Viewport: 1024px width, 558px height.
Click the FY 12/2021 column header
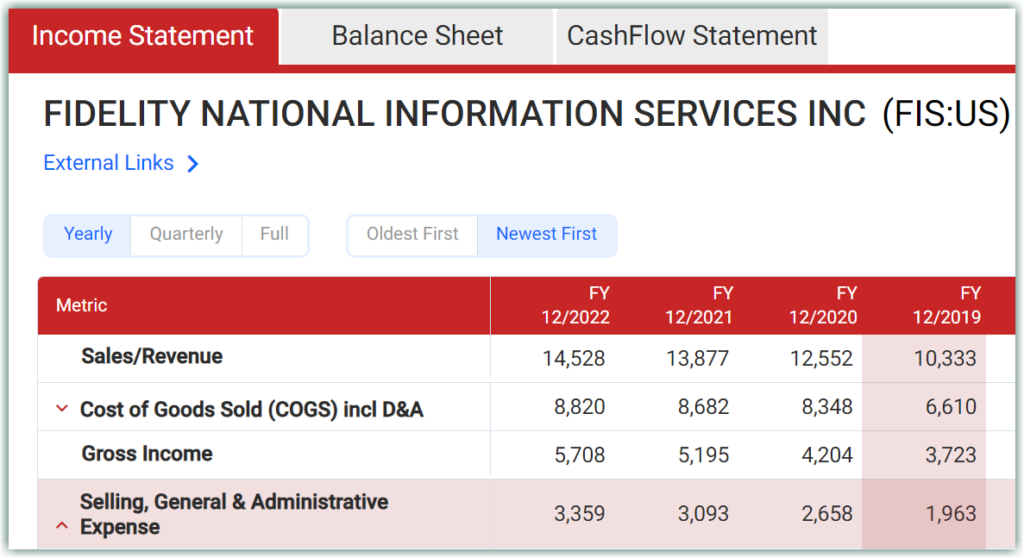699,305
